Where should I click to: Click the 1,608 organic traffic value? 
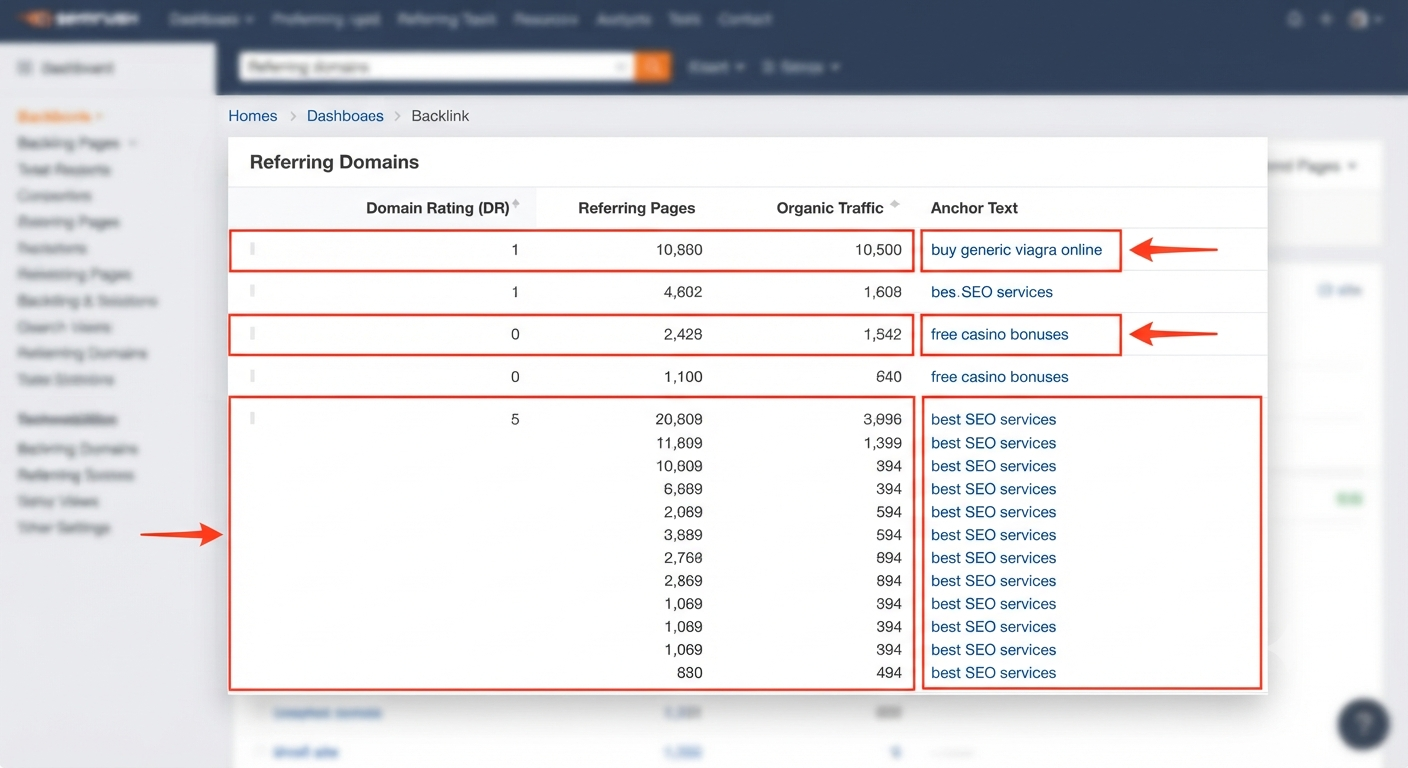tap(882, 292)
